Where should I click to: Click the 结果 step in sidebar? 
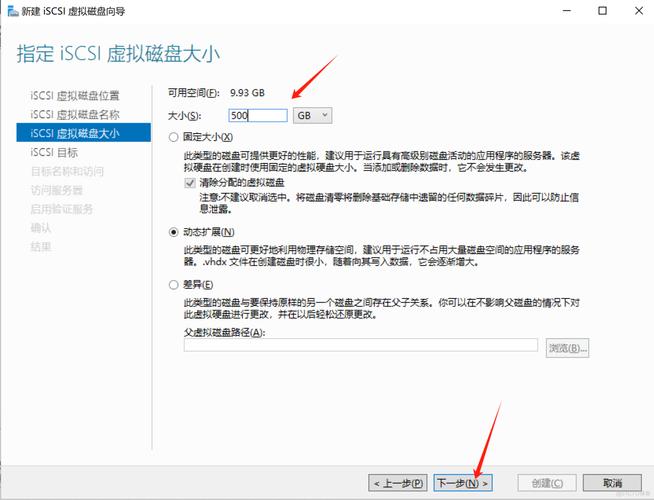(x=41, y=246)
